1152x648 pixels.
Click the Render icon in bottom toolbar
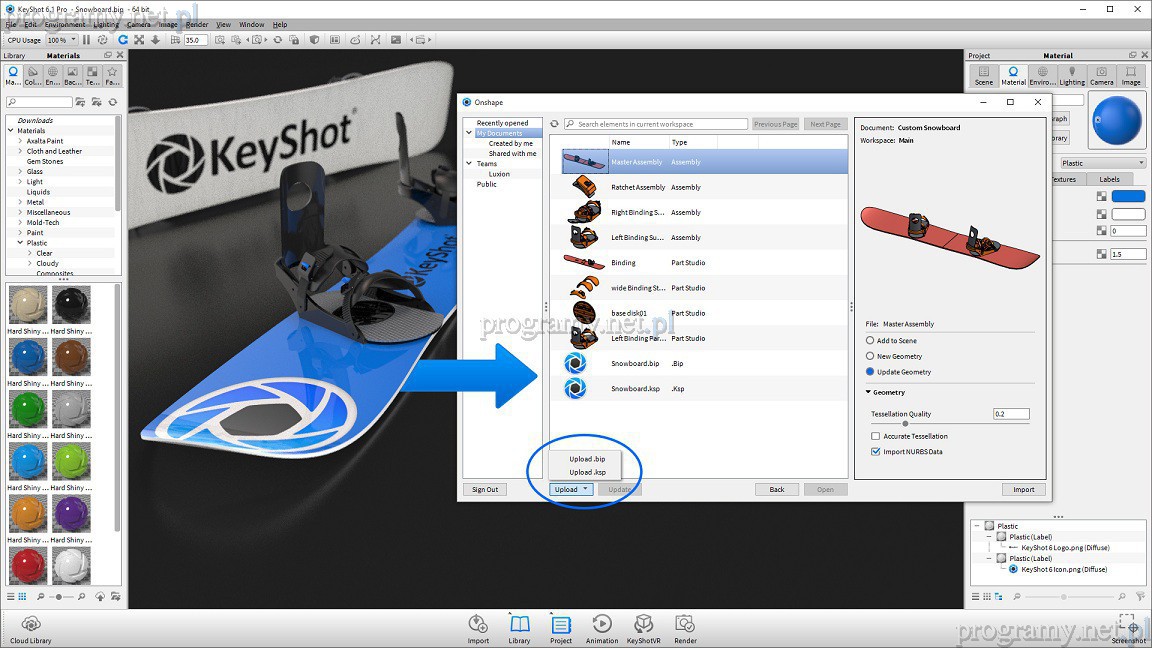685,625
